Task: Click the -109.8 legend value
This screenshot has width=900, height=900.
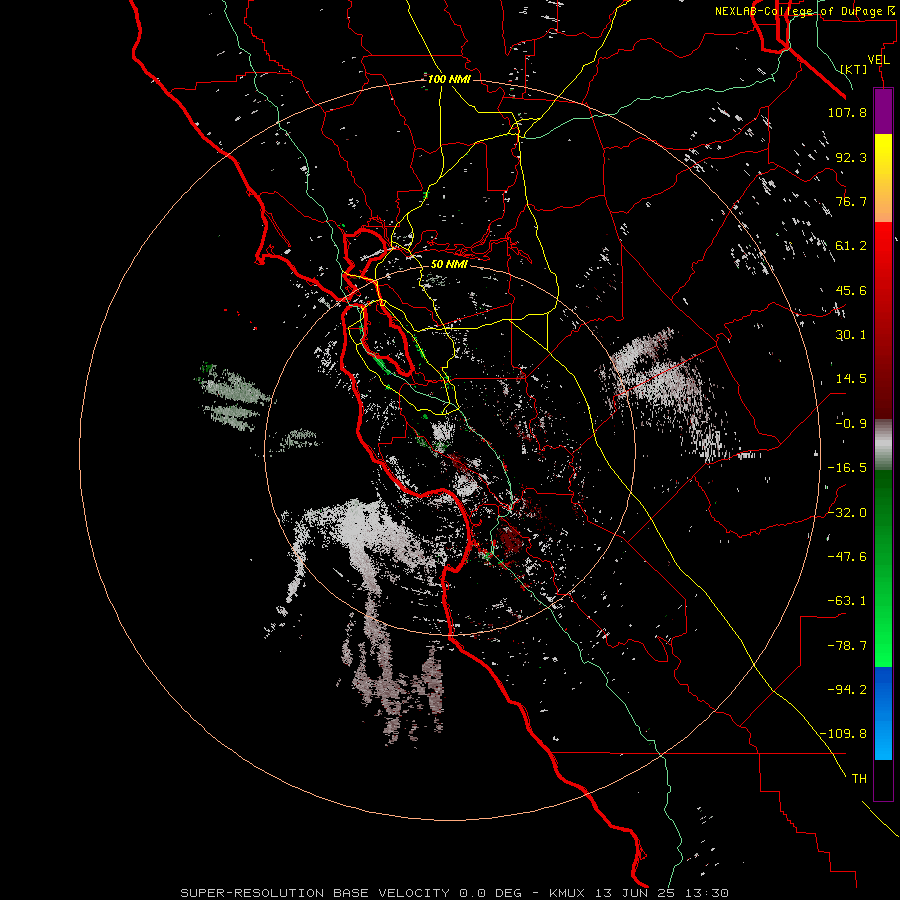Action: 844,734
